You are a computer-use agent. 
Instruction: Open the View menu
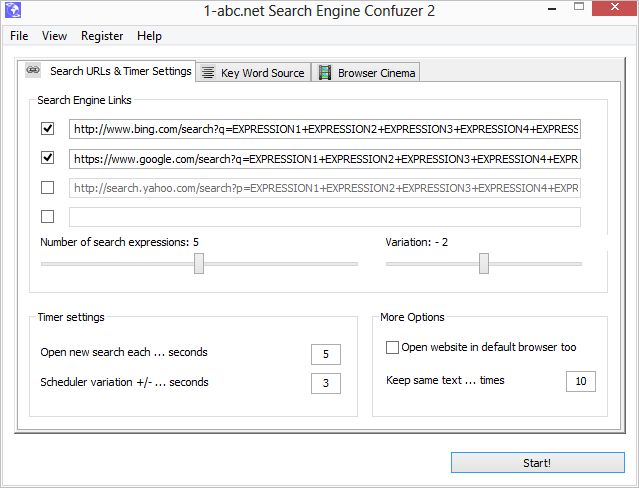pyautogui.click(x=54, y=36)
